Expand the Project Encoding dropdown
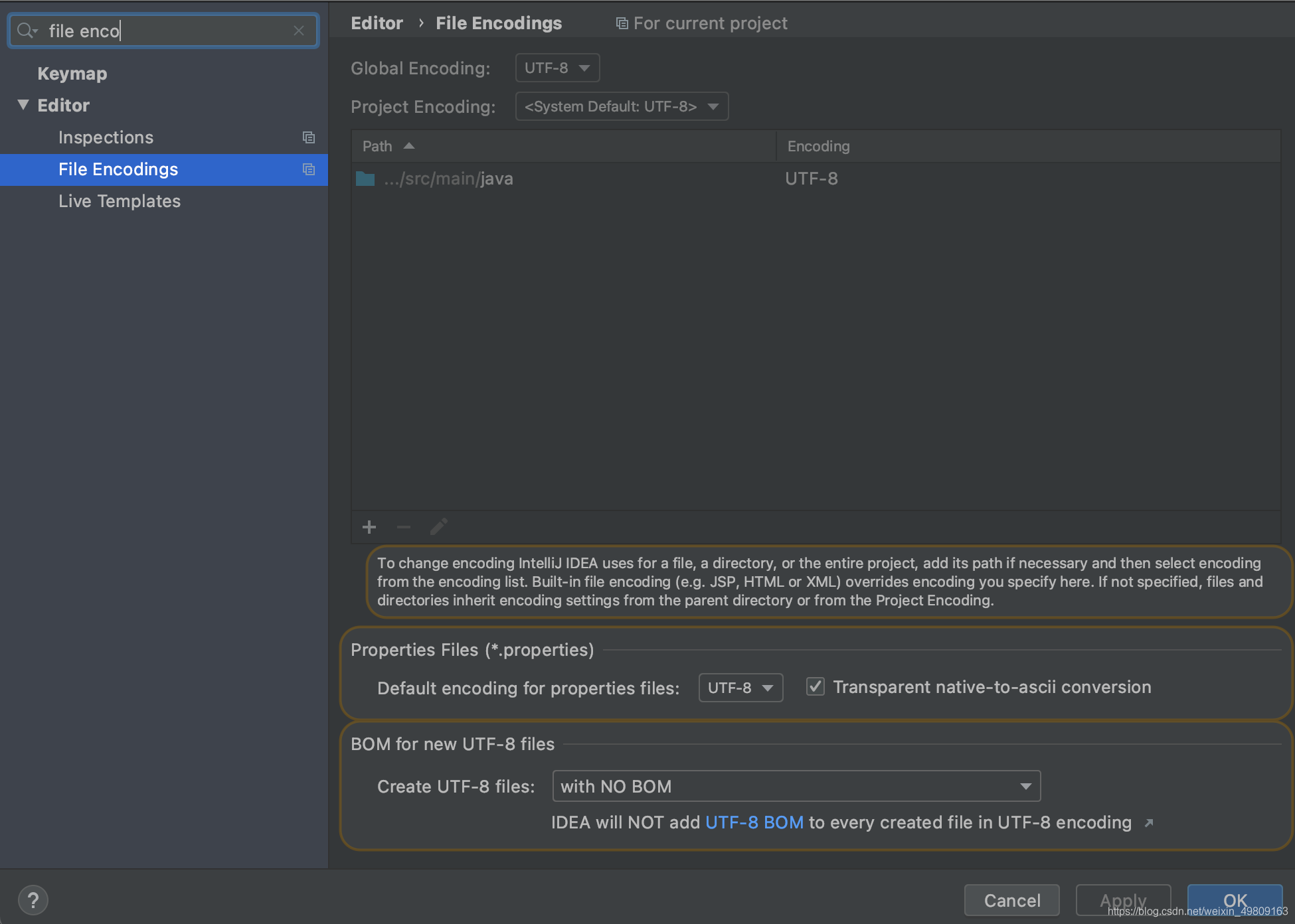Image resolution: width=1295 pixels, height=924 pixels. coord(620,107)
